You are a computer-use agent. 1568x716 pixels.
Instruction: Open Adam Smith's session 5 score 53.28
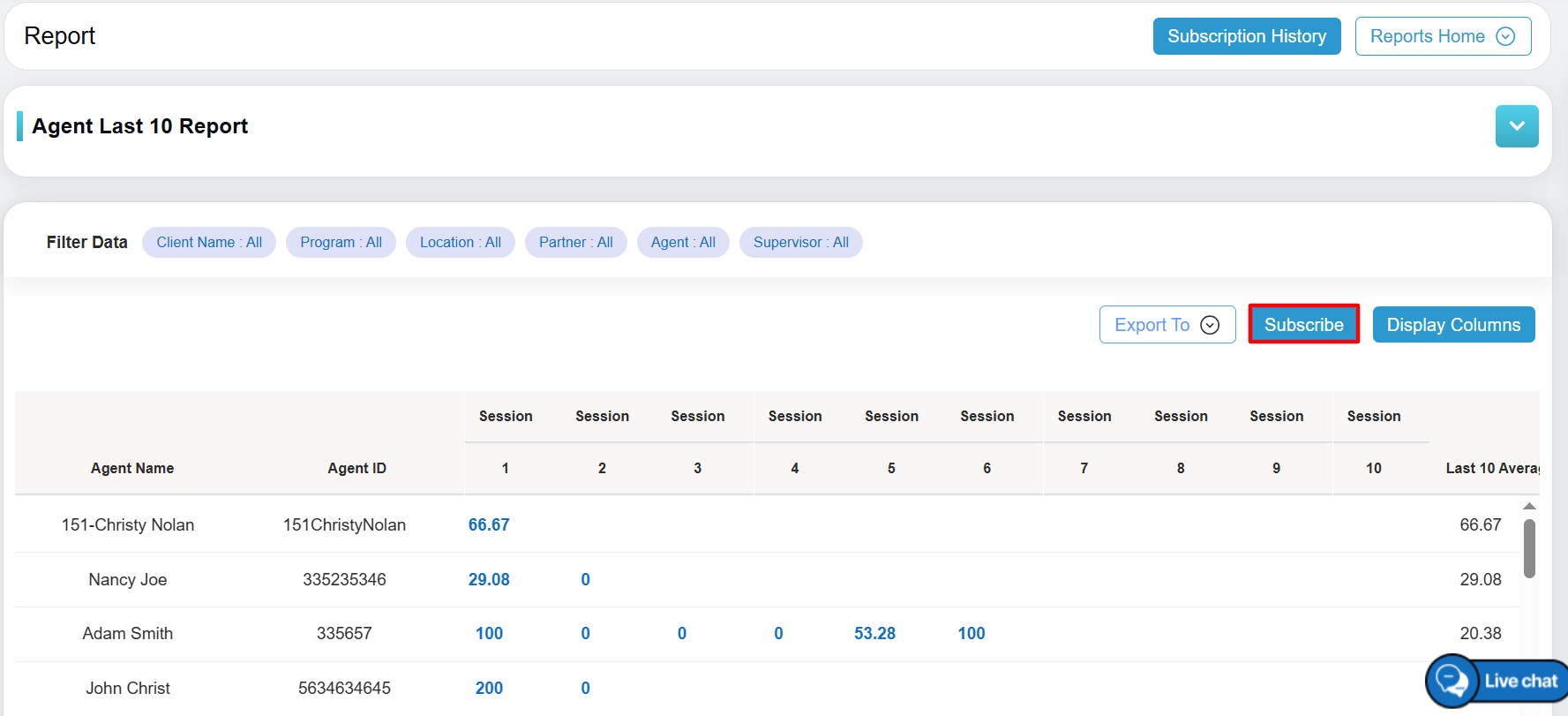(x=874, y=633)
